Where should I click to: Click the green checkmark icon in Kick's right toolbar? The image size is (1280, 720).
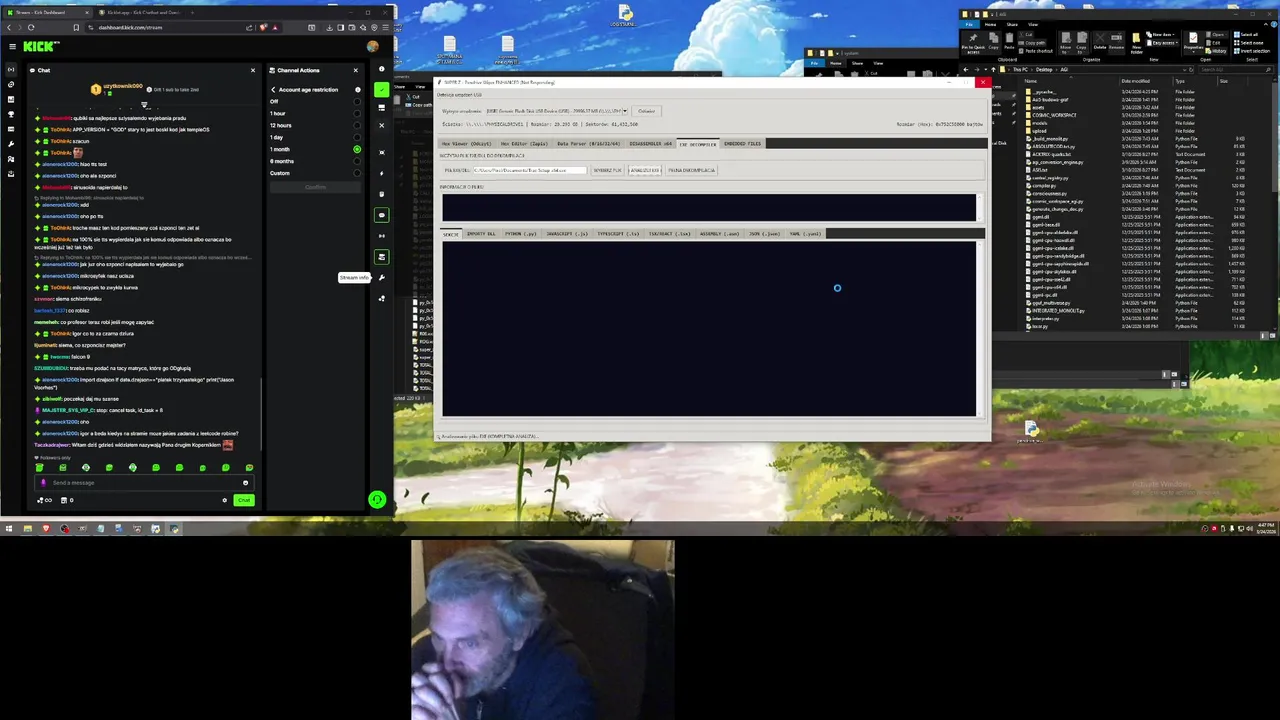click(x=381, y=89)
